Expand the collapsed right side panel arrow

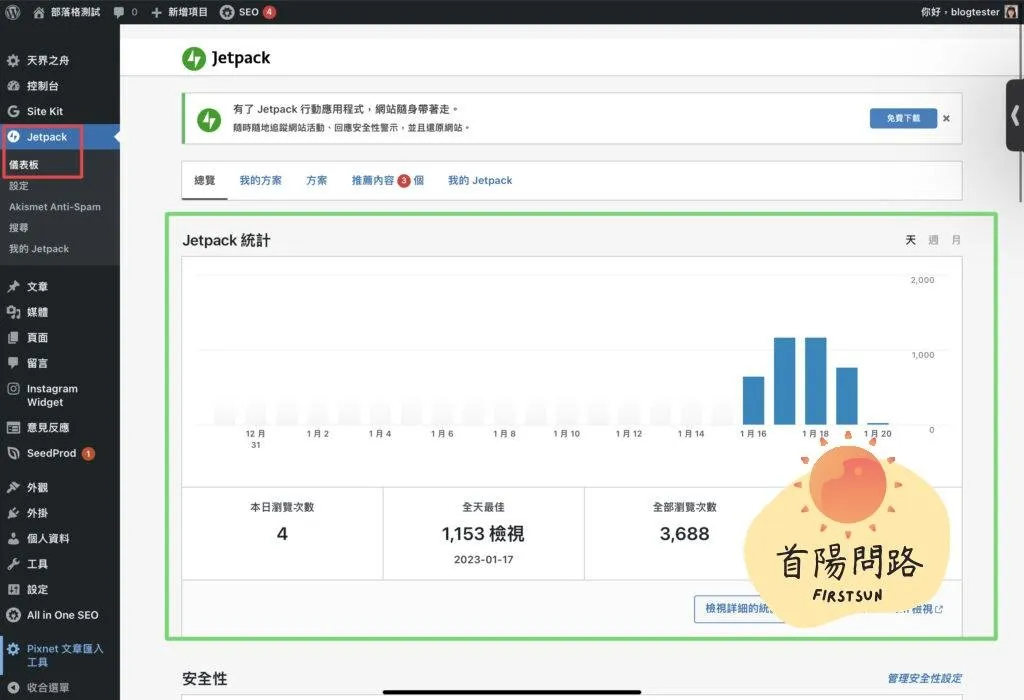click(x=1015, y=114)
